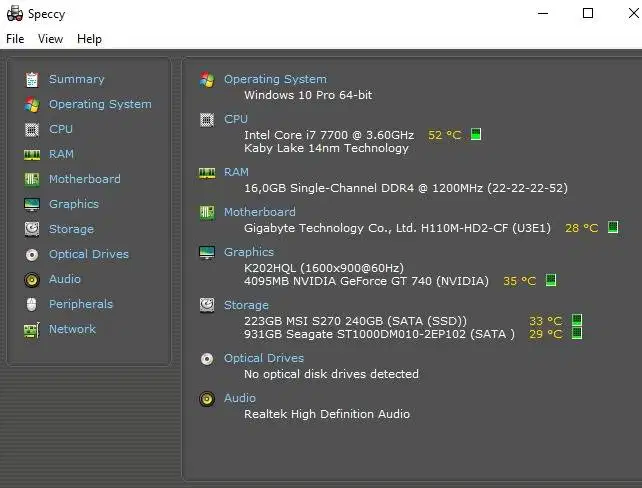642x488 pixels.
Task: Click the Optical Drives disc icon in sidebar
Action: (x=32, y=255)
